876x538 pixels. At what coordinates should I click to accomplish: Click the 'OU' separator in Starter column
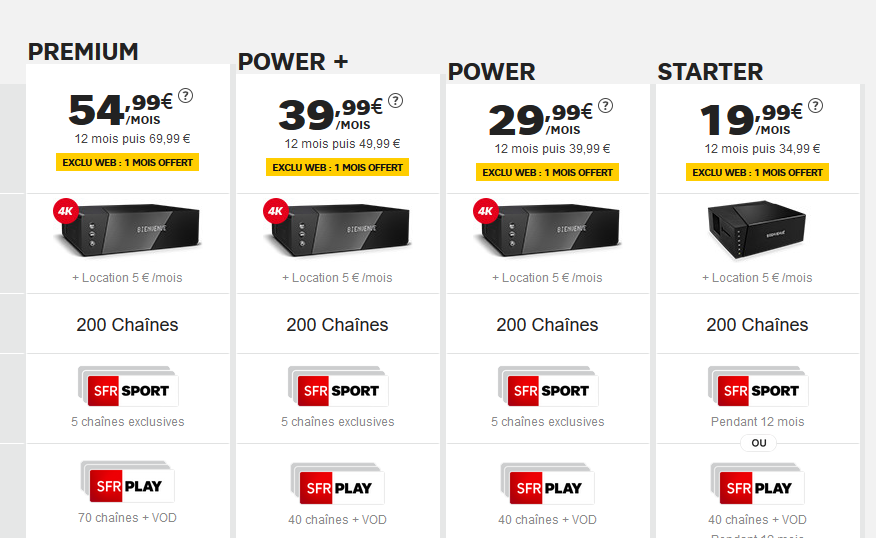pyautogui.click(x=758, y=443)
